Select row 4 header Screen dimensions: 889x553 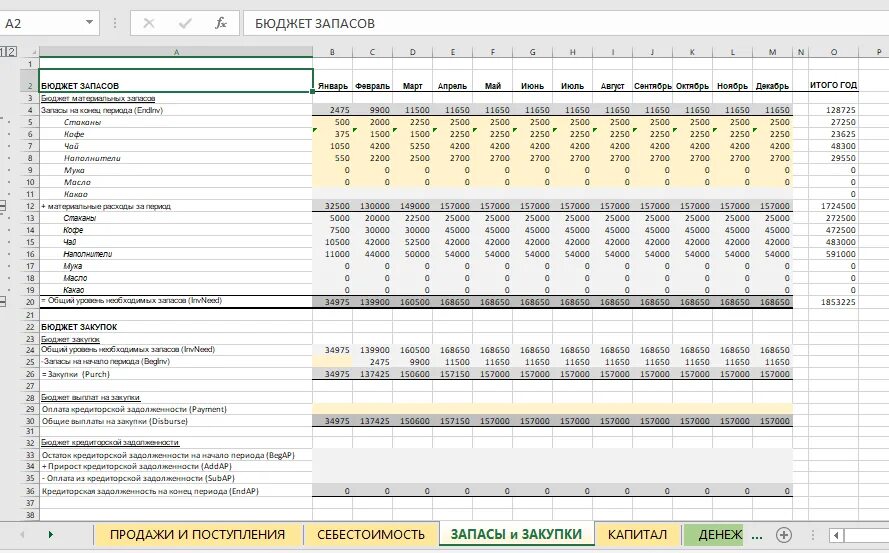29,110
